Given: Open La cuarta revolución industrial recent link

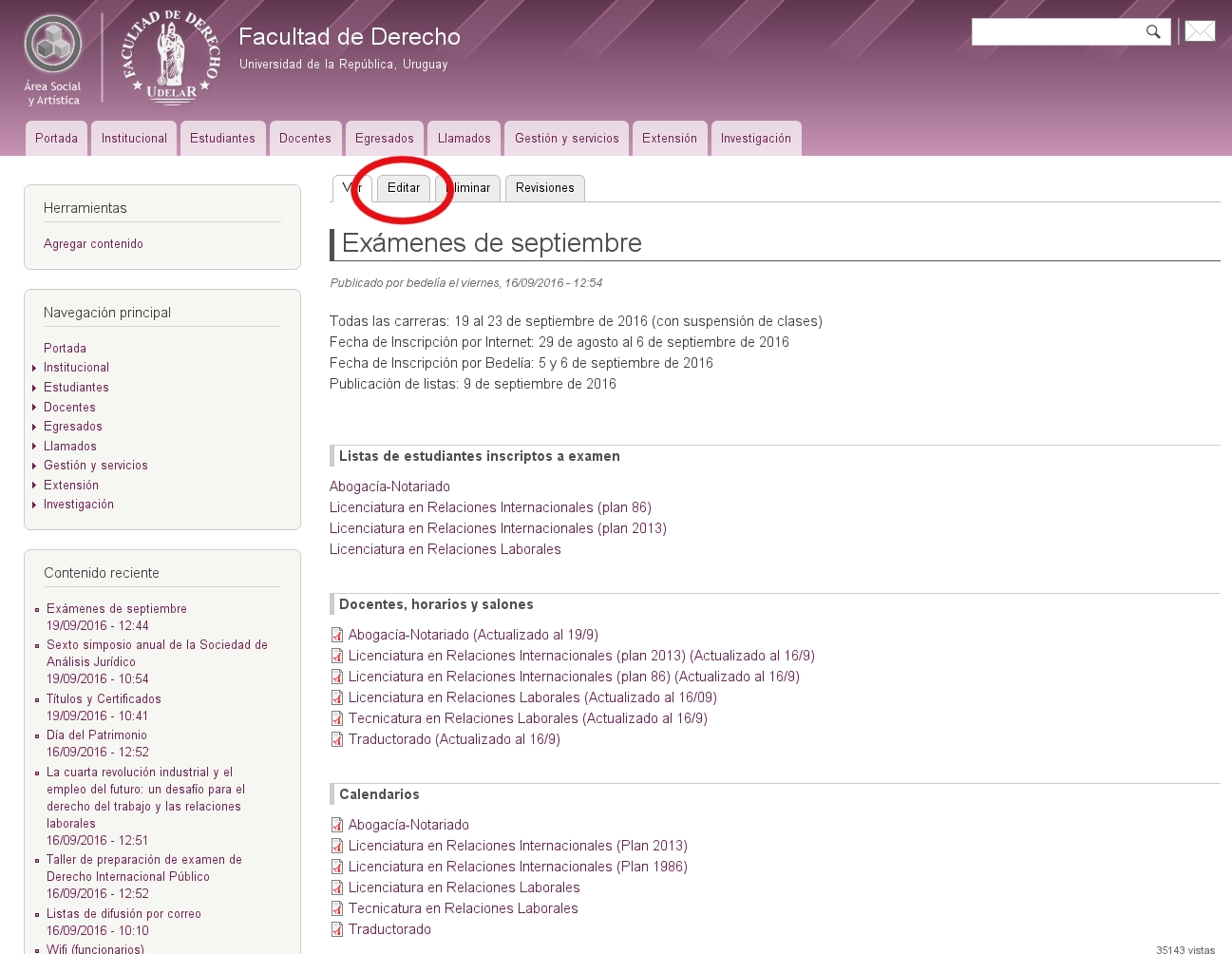Looking at the screenshot, I should (x=145, y=798).
